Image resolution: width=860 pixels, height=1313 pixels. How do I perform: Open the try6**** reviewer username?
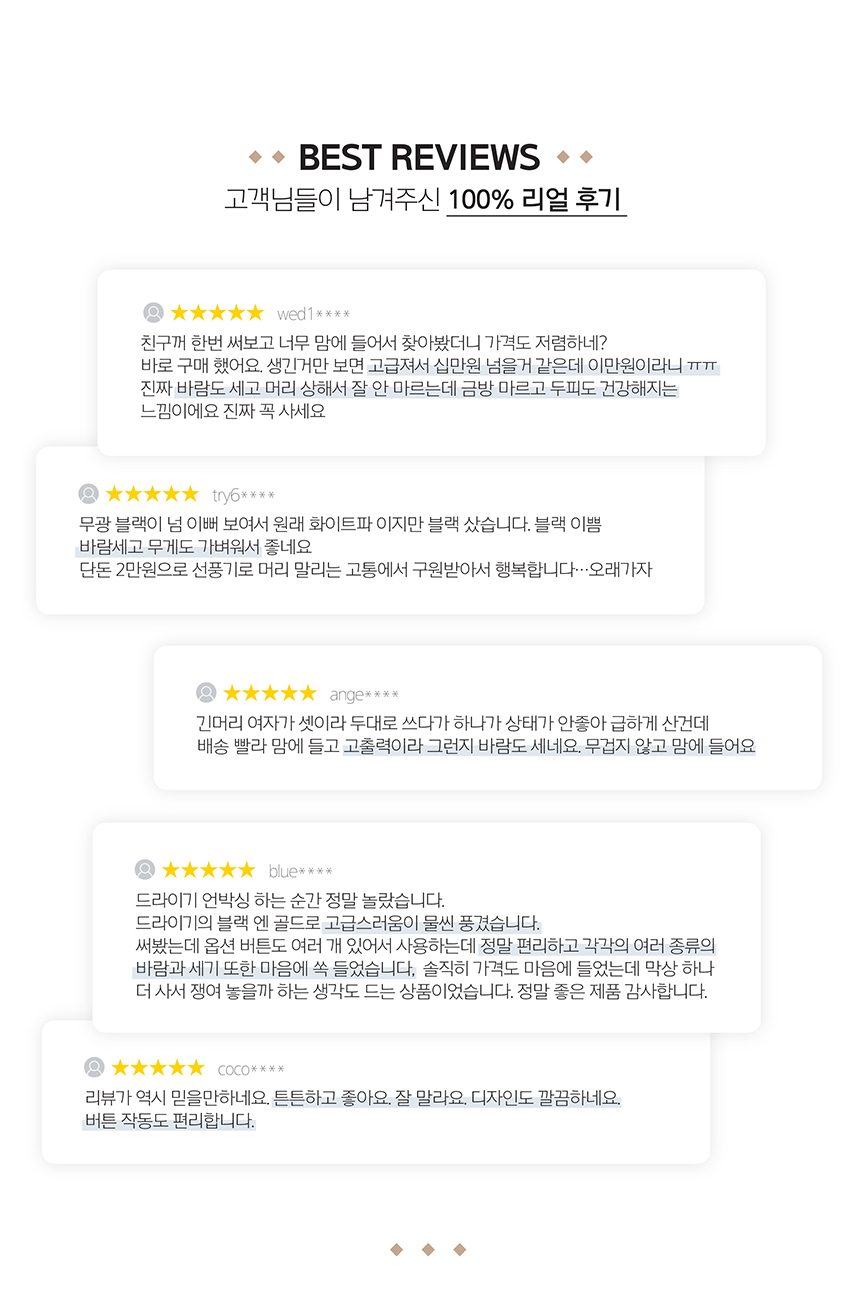click(243, 495)
